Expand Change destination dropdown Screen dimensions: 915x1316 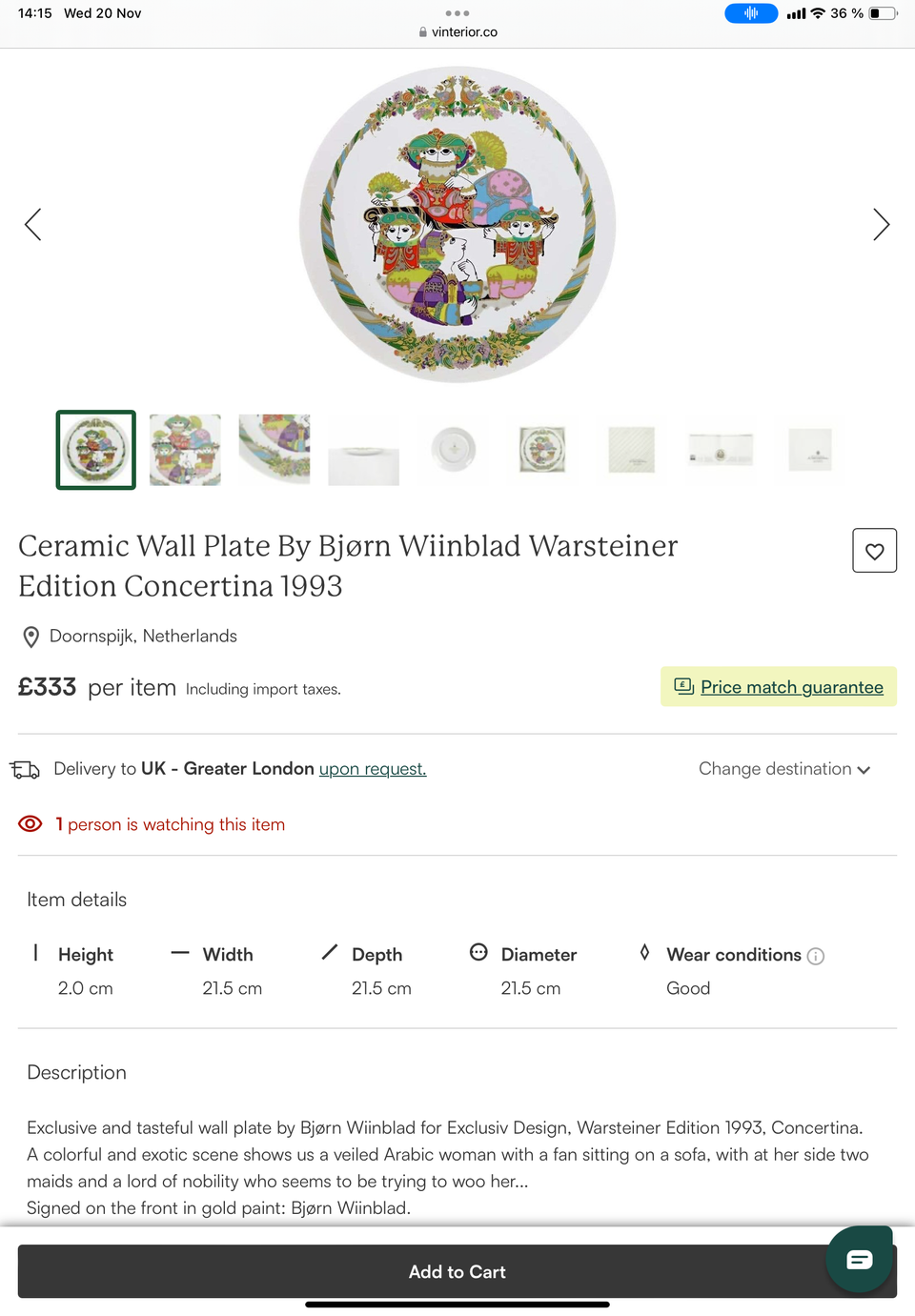point(775,769)
